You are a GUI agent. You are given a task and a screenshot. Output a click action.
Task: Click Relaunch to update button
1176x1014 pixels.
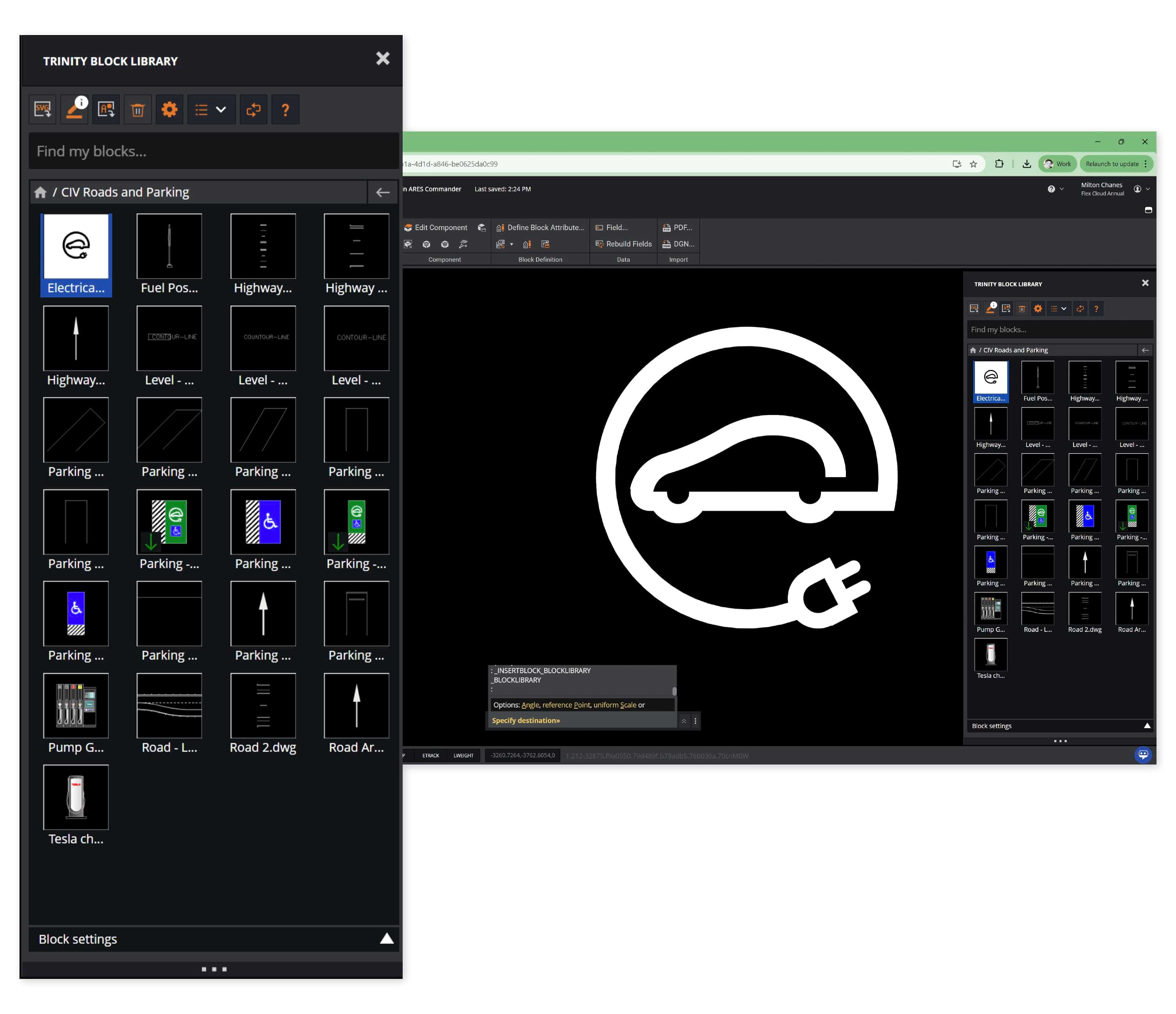coord(1112,164)
